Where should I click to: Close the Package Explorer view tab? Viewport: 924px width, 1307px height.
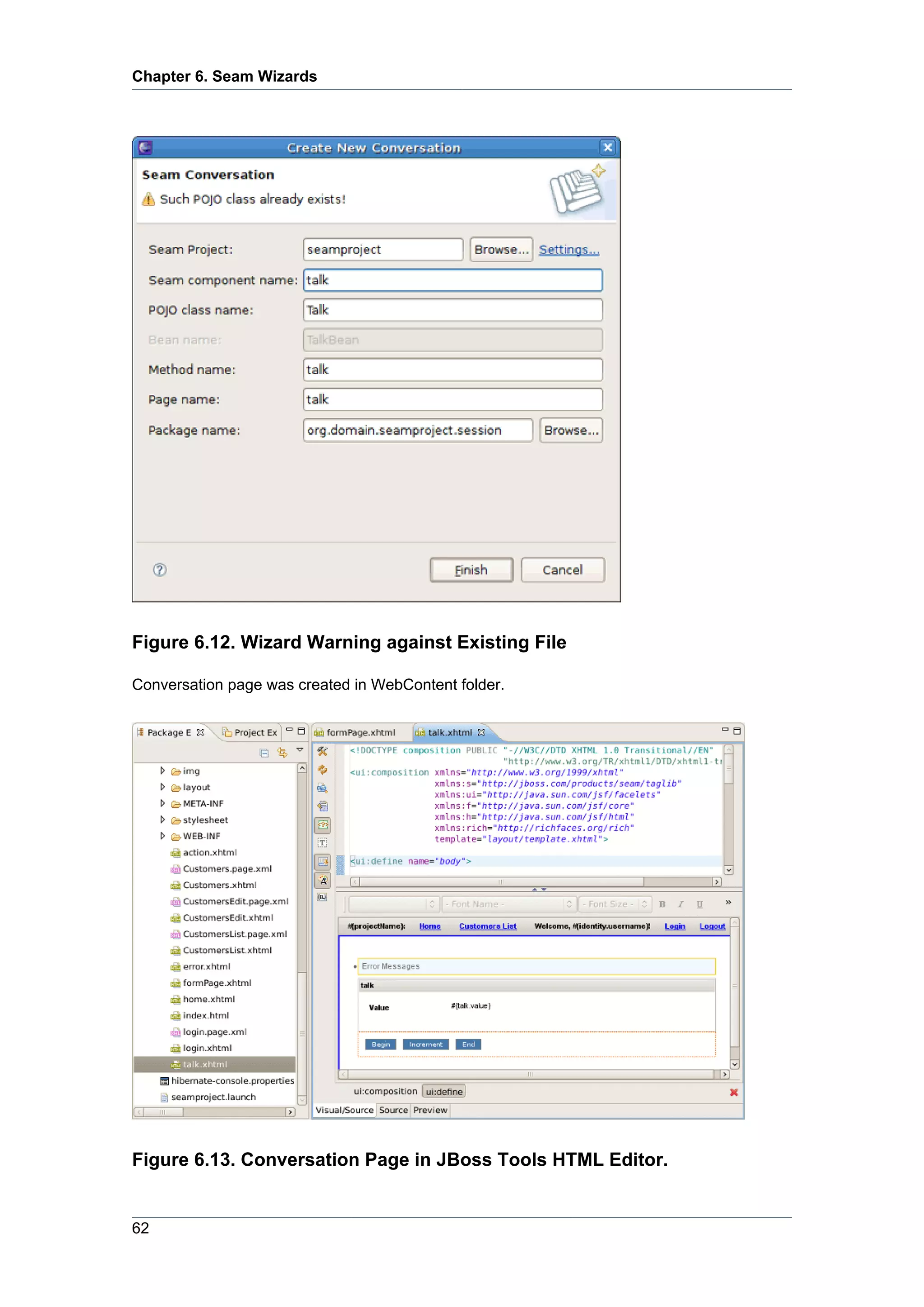(200, 732)
